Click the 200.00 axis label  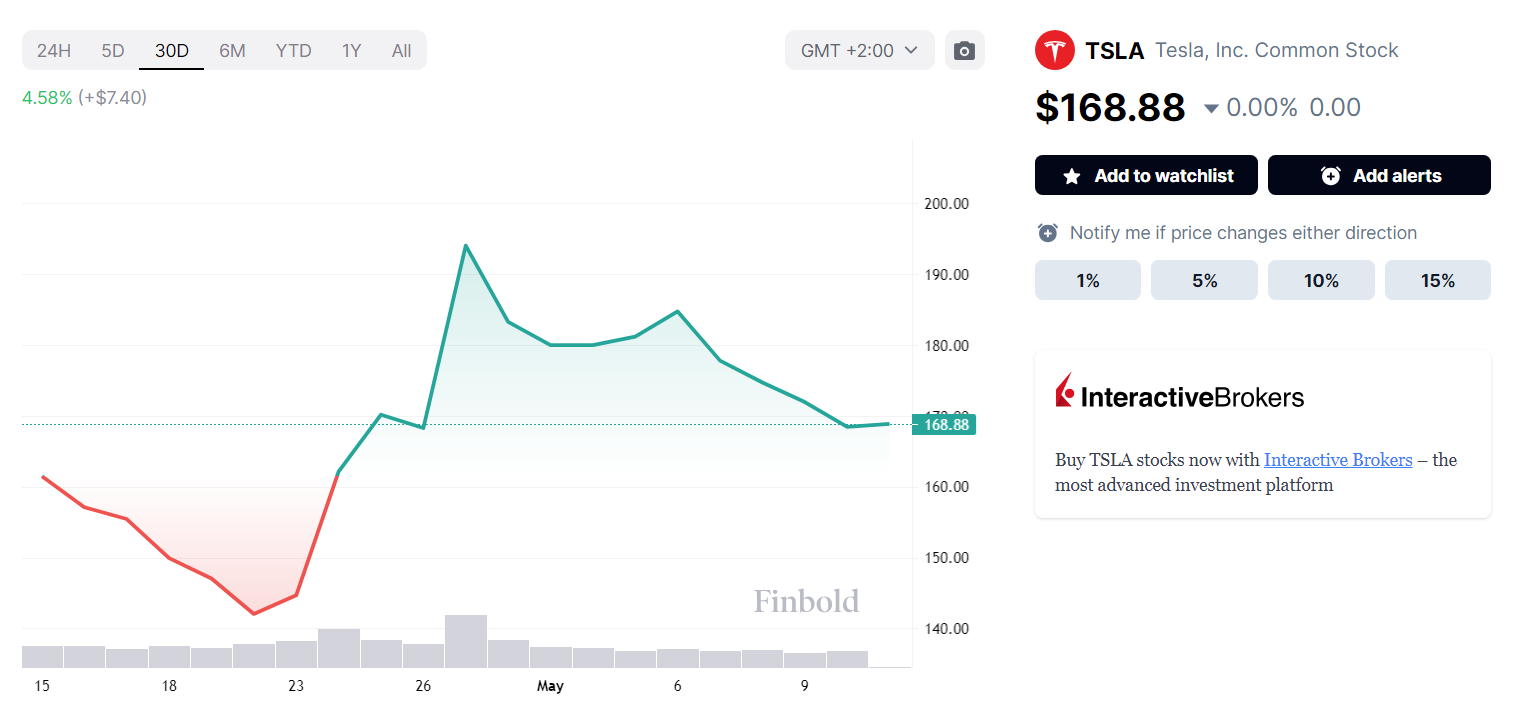947,203
